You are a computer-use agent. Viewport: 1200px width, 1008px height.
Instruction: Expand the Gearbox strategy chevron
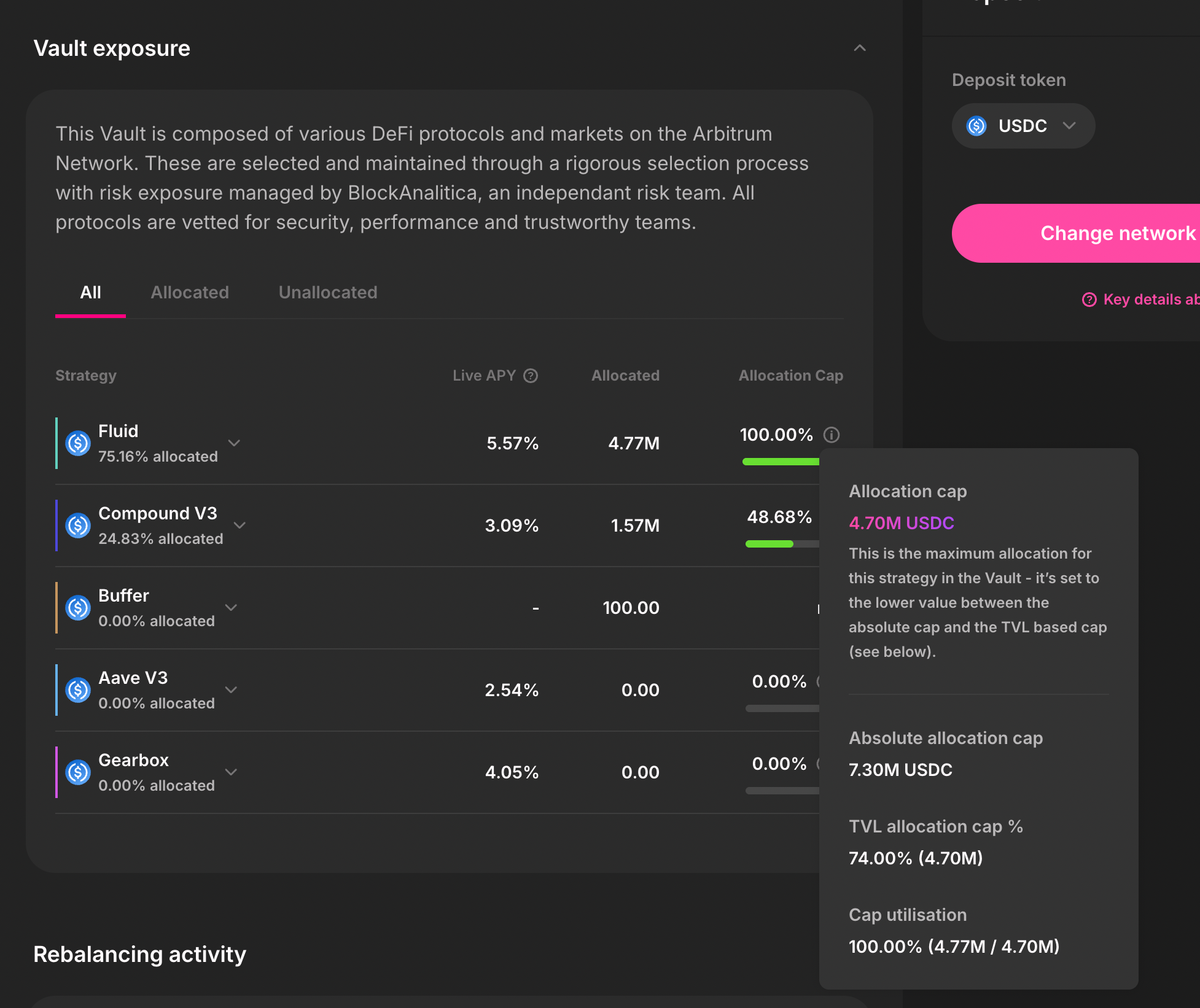231,772
